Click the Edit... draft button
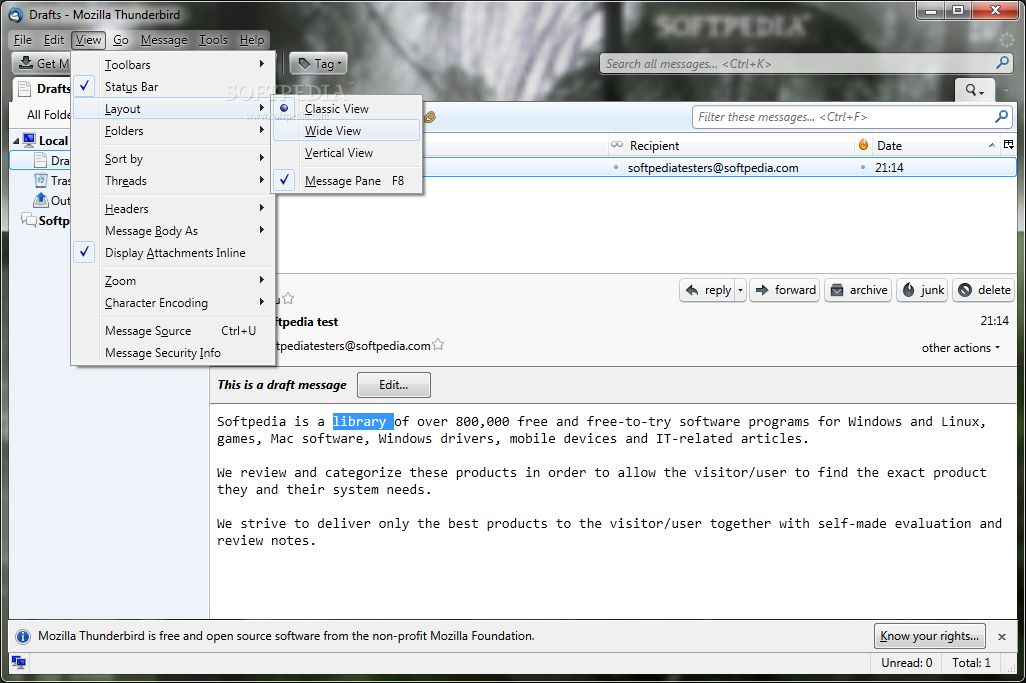The width and height of the screenshot is (1026, 683). 394,385
